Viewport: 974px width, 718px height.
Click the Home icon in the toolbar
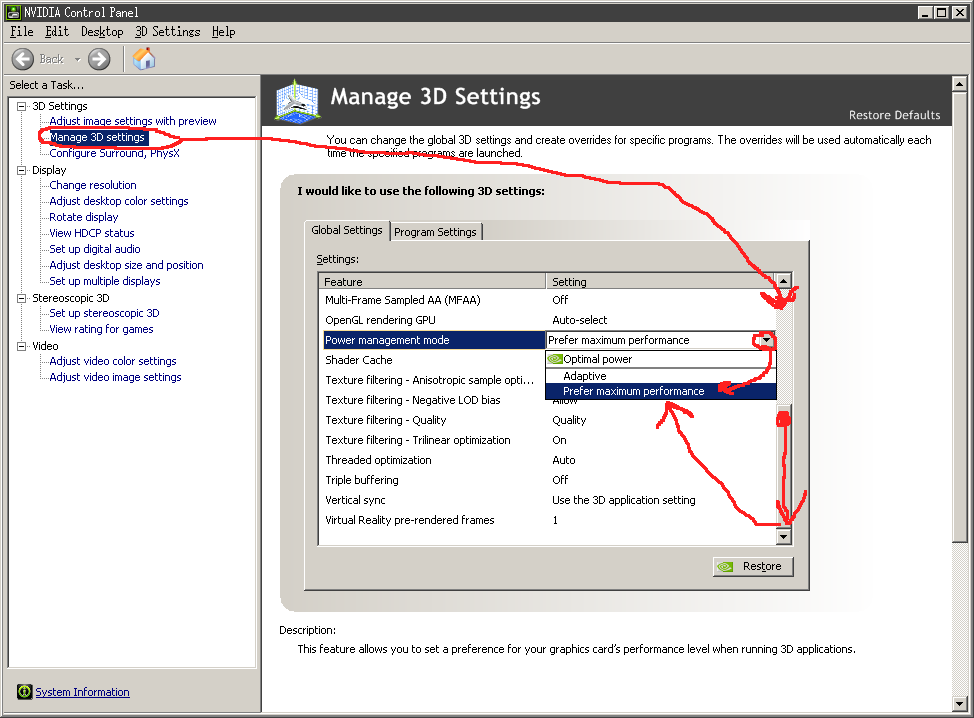[x=144, y=59]
